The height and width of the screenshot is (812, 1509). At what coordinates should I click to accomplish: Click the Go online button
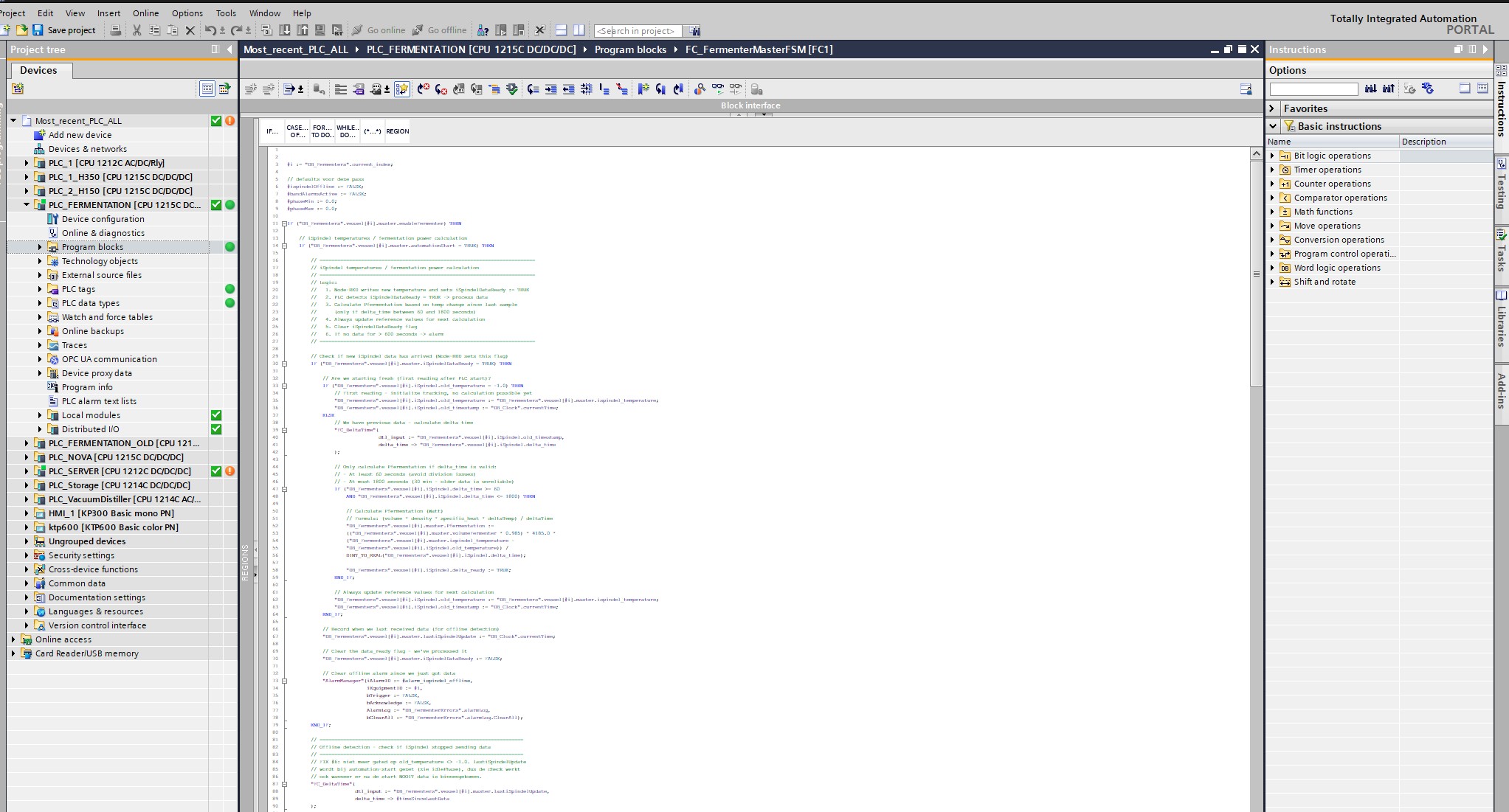click(x=379, y=30)
